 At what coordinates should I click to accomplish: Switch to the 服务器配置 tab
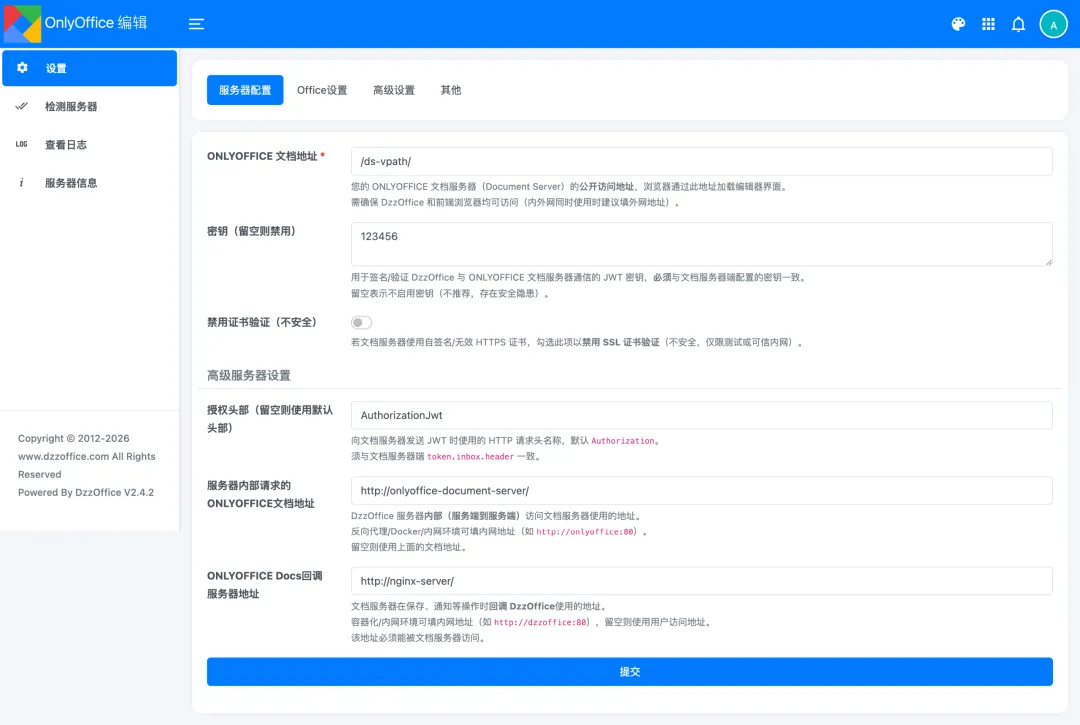pyautogui.click(x=245, y=90)
